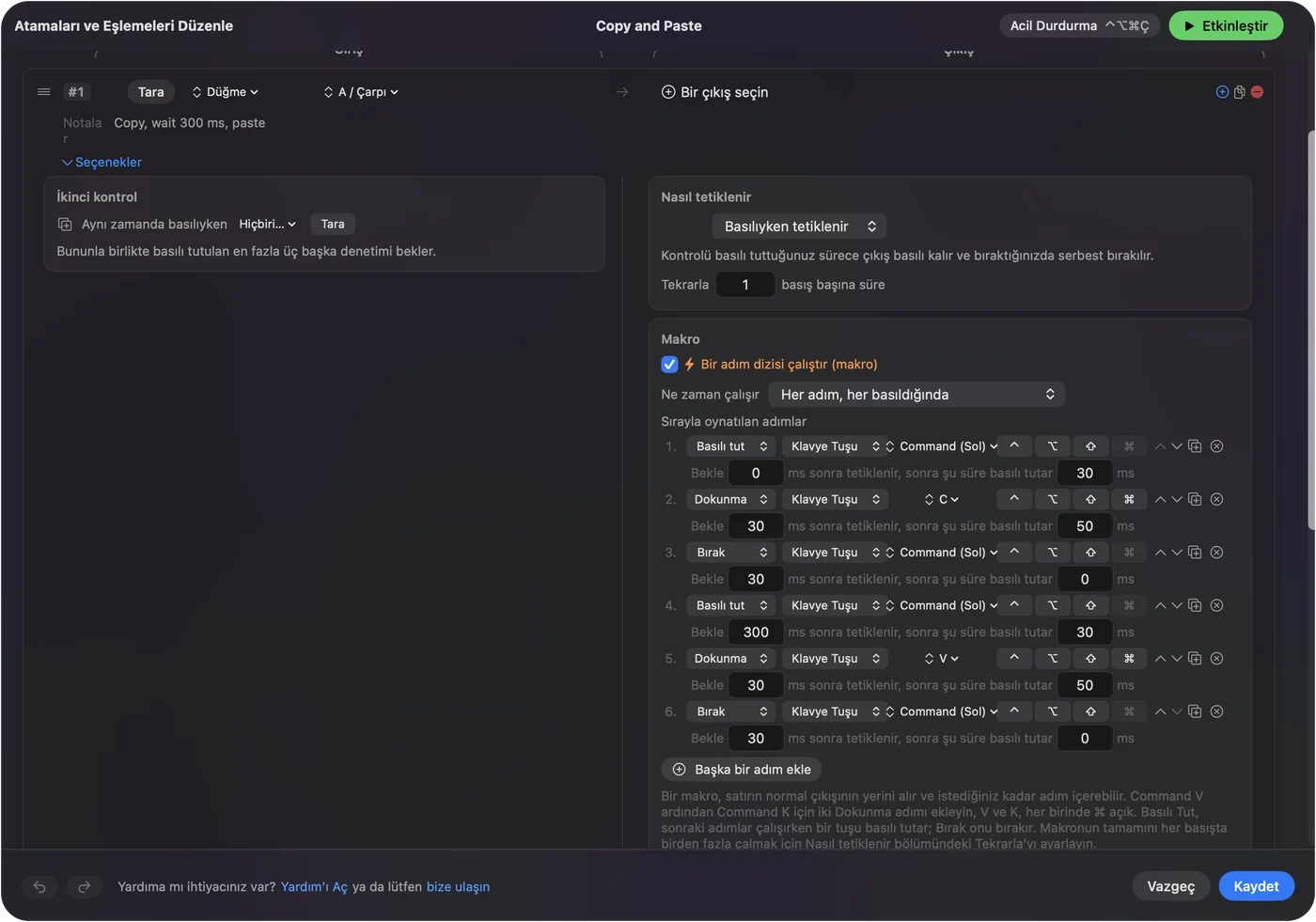Click the undo arrow icon
The width and height of the screenshot is (1316, 922).
click(x=39, y=886)
